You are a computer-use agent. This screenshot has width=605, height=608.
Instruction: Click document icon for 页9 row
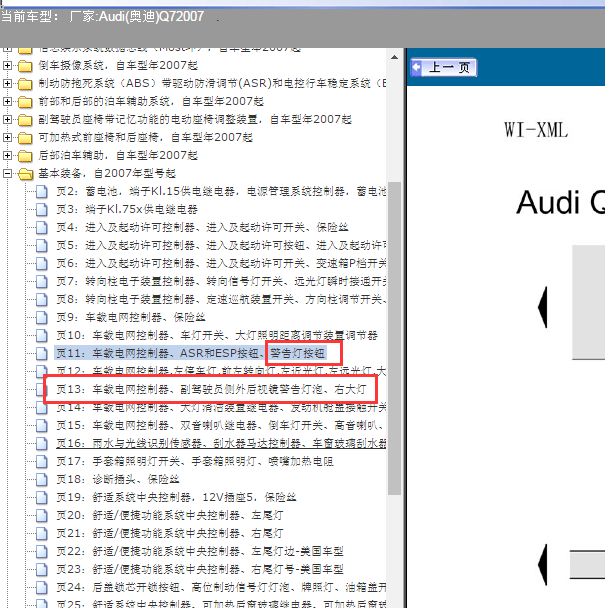click(x=42, y=318)
